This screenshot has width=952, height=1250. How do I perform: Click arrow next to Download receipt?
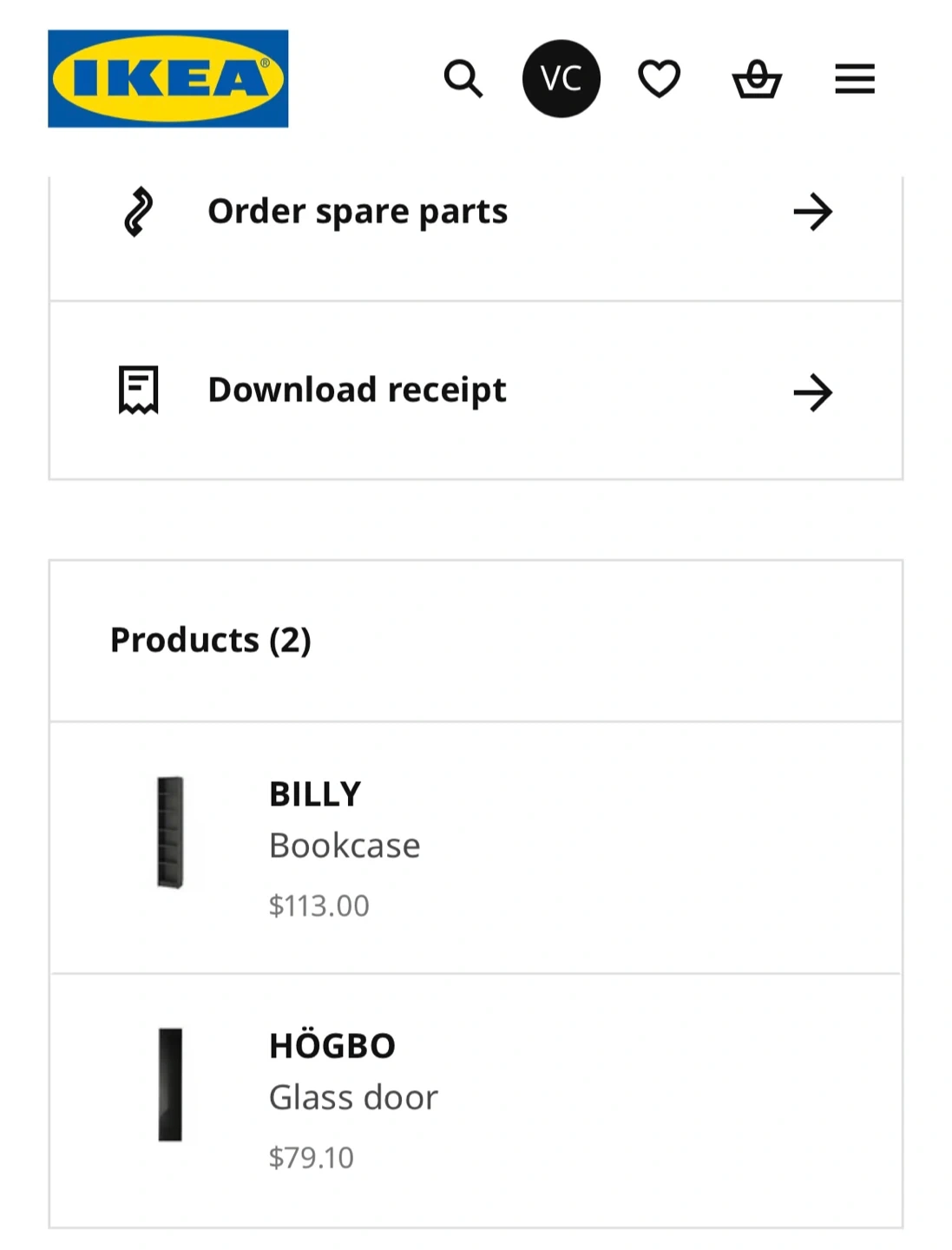coord(812,392)
